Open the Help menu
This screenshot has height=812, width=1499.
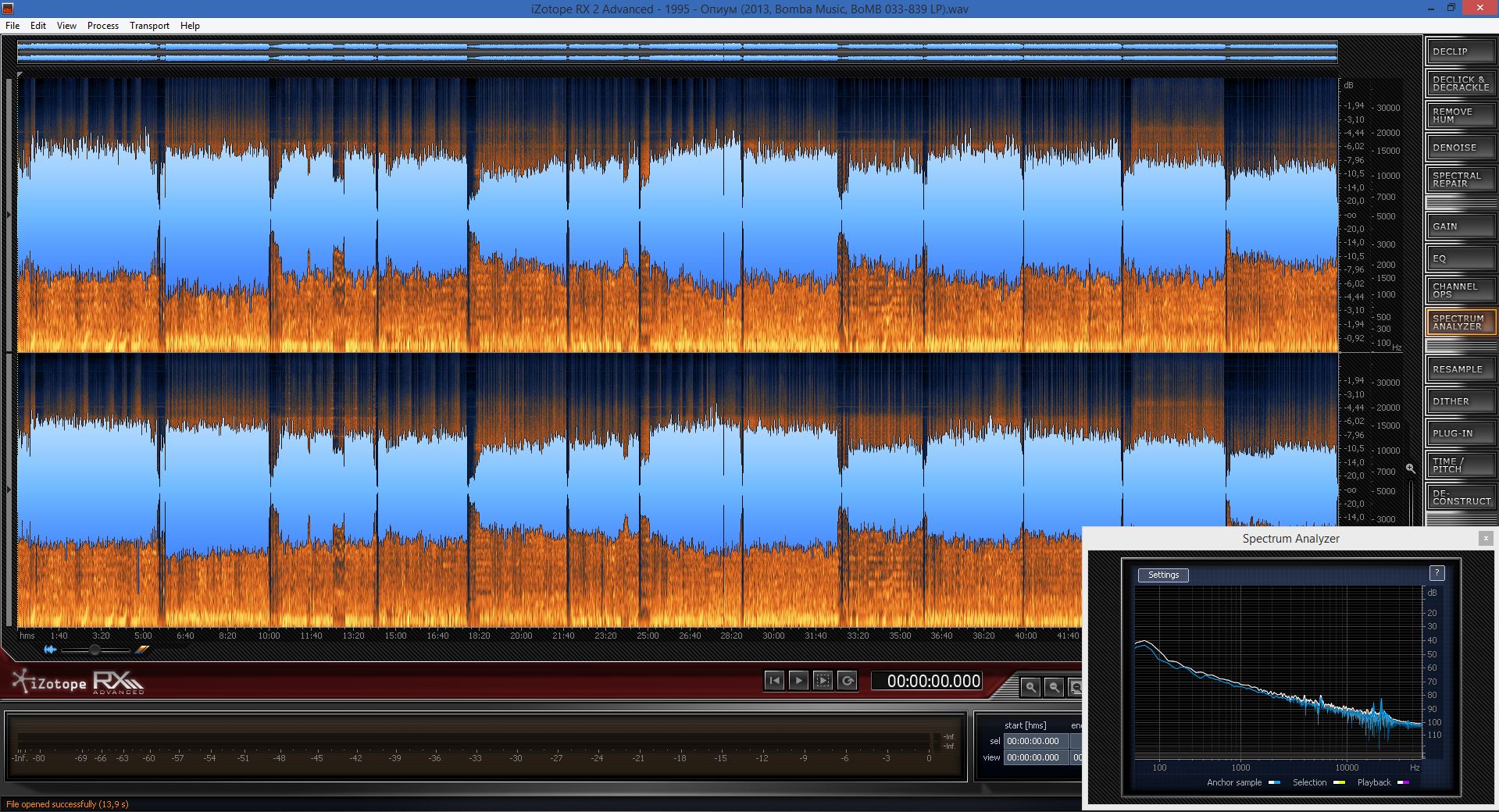click(x=190, y=26)
